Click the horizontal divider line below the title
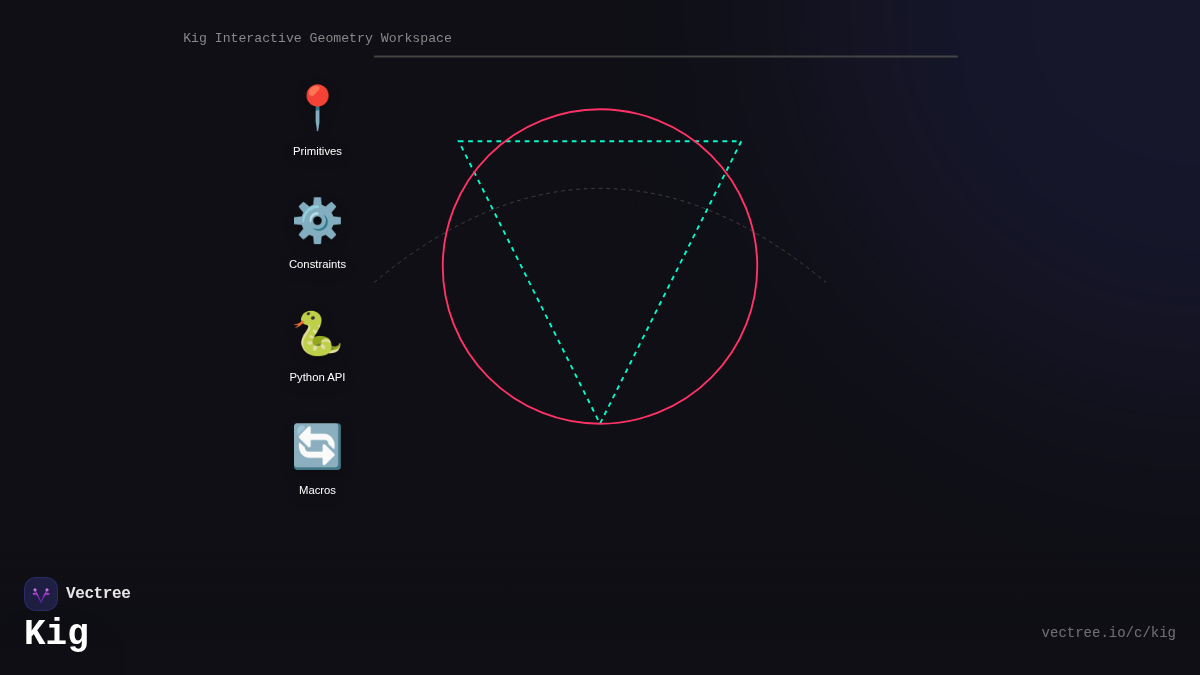Screen dimensions: 1200x675 click(665, 56)
